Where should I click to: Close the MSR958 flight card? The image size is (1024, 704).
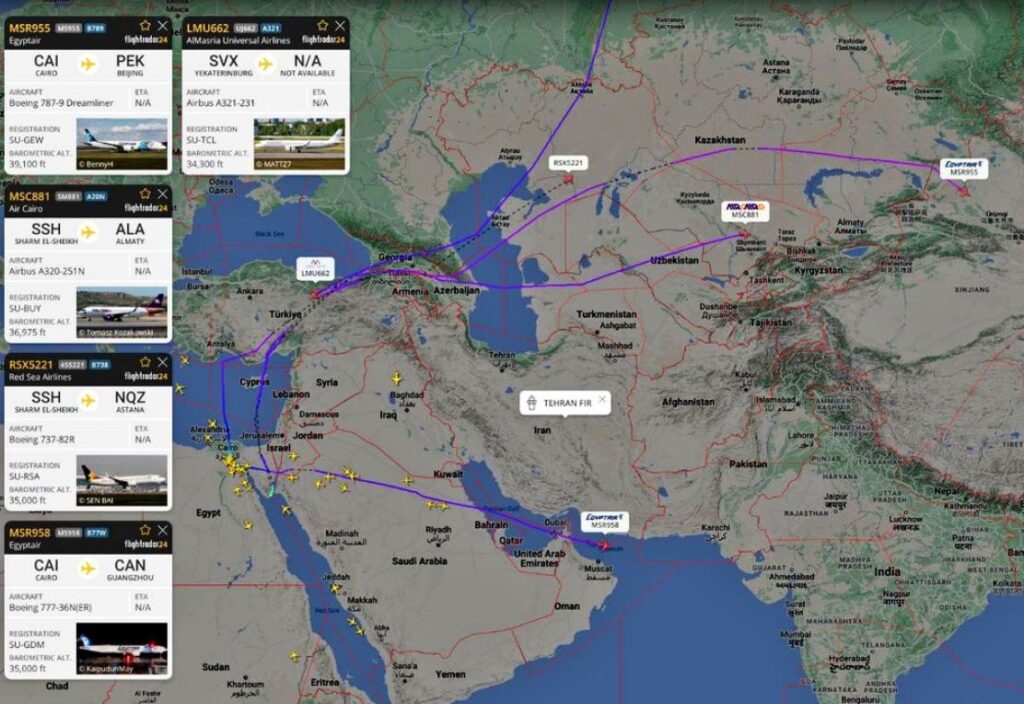pyautogui.click(x=163, y=530)
